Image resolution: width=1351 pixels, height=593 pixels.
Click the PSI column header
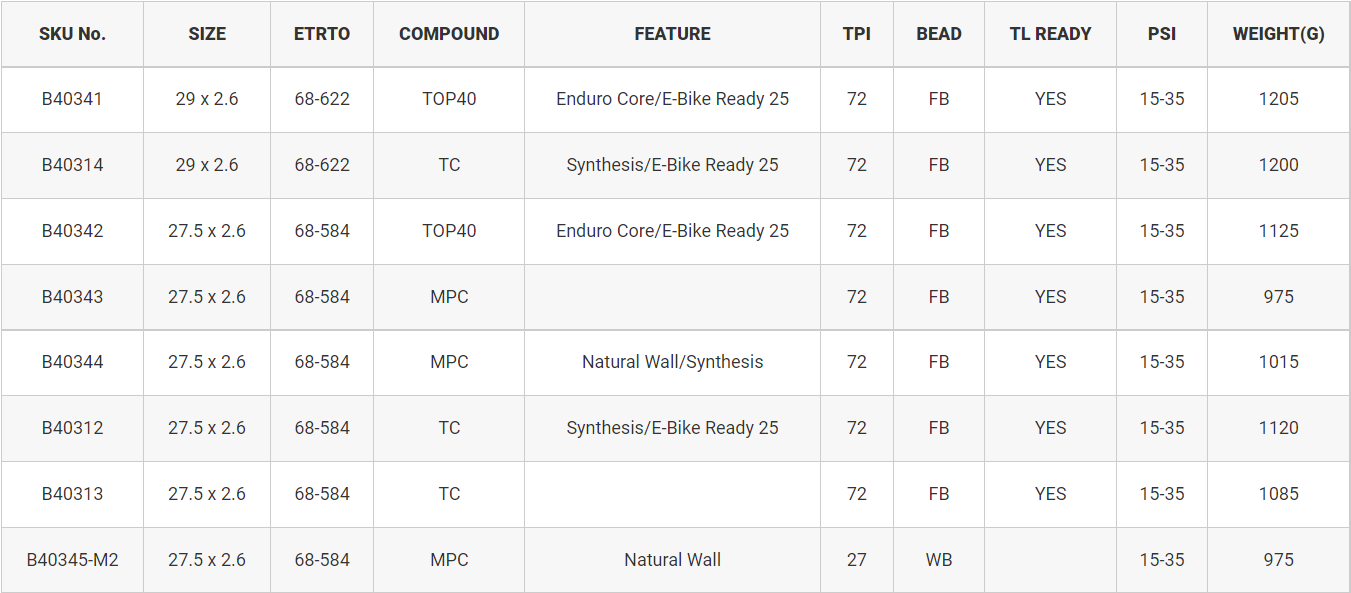point(1162,34)
